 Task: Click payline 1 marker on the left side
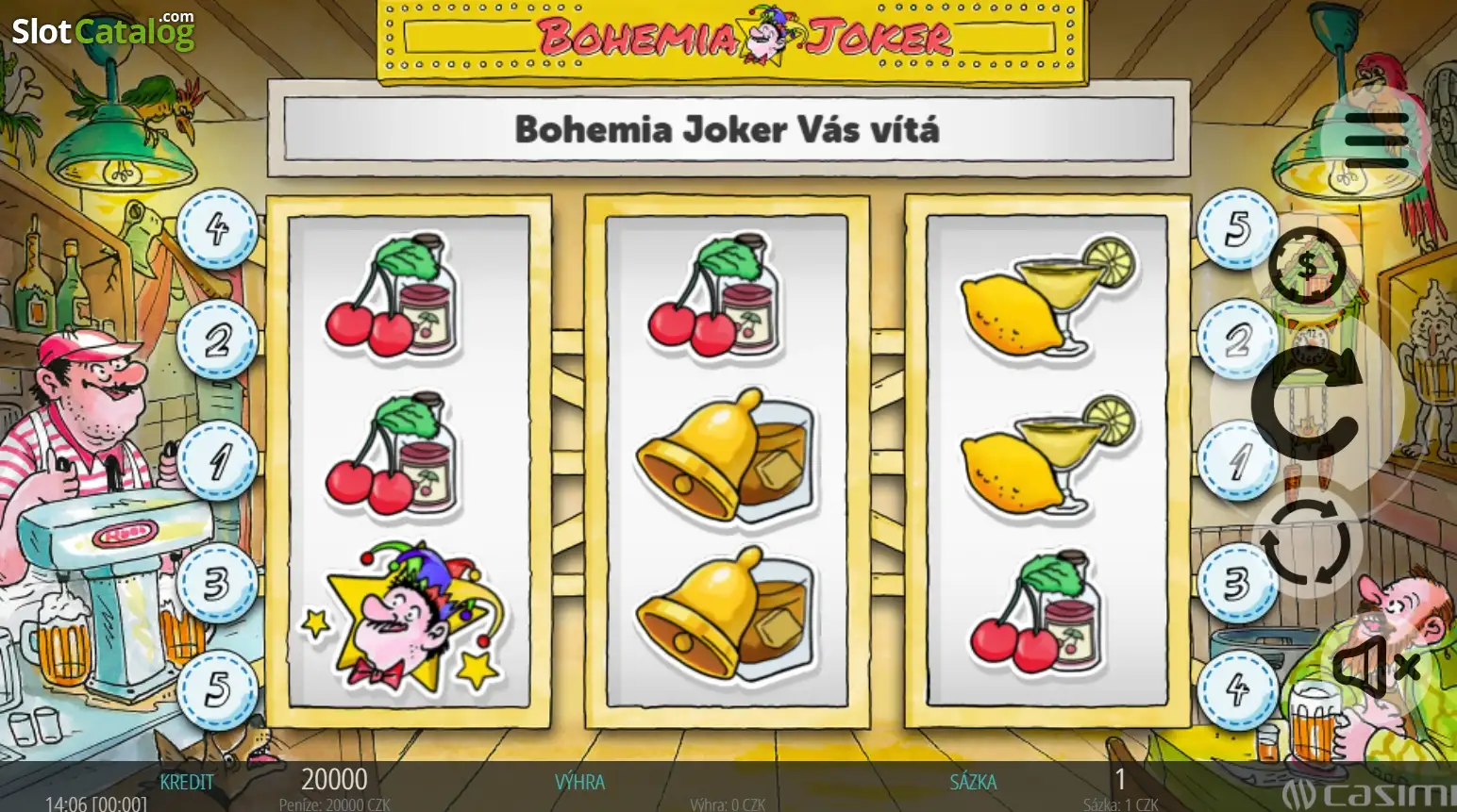[x=218, y=461]
